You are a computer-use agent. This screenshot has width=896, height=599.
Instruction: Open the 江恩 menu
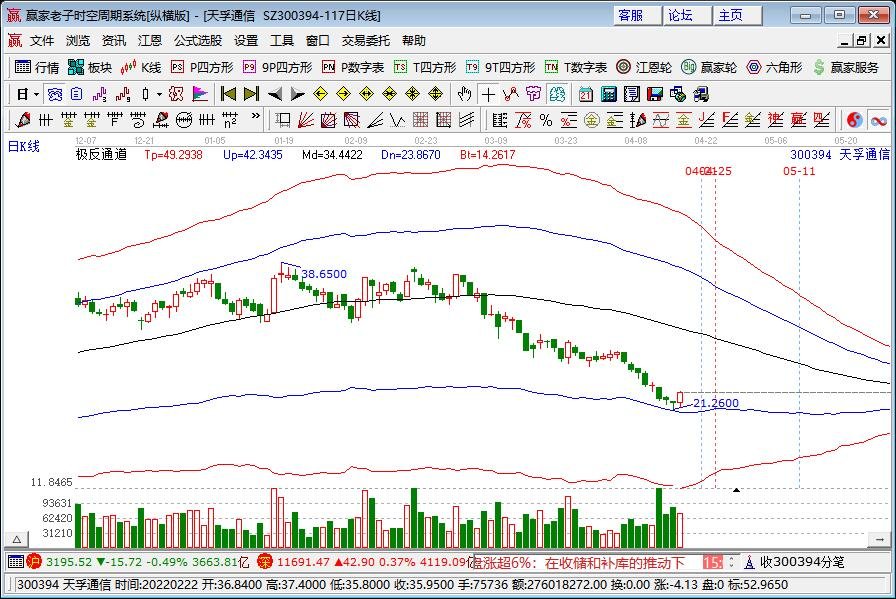coord(150,41)
